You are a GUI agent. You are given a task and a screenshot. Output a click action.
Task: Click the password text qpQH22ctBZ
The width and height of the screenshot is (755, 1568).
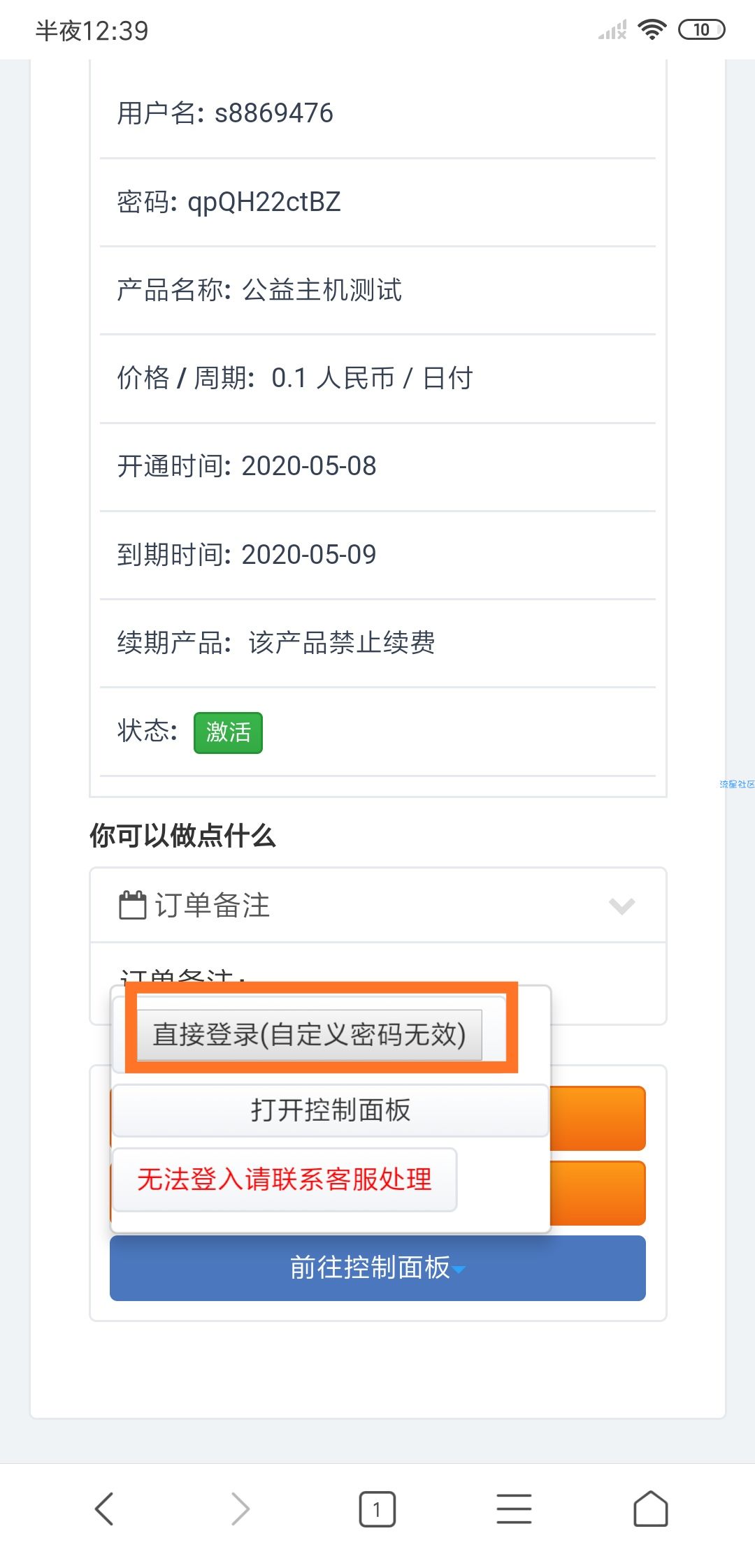point(264,202)
